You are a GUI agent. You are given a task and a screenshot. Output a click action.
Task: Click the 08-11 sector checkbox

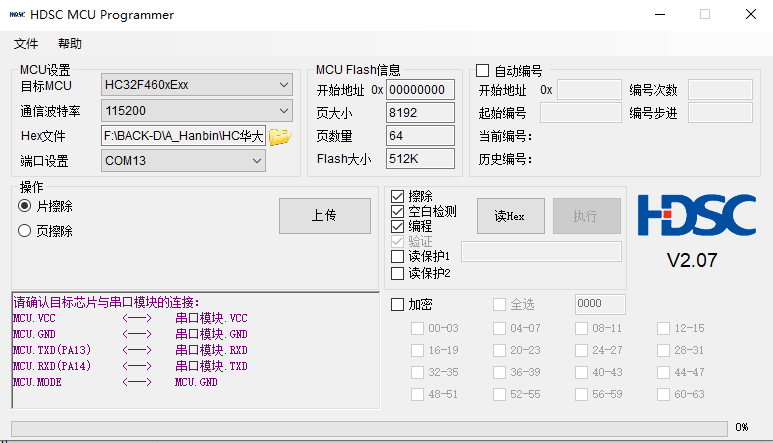tap(582, 328)
